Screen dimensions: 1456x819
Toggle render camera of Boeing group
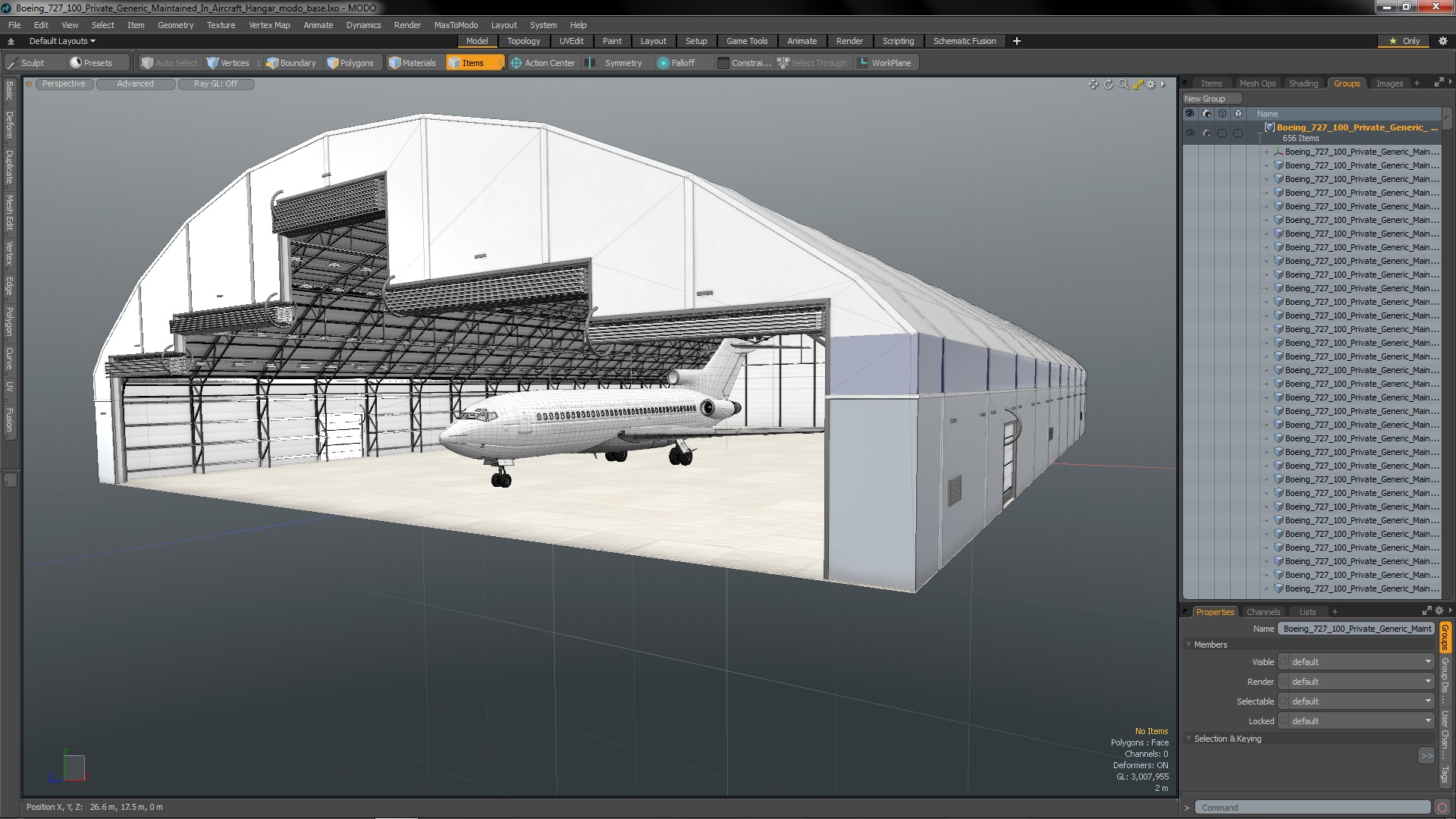(1206, 133)
